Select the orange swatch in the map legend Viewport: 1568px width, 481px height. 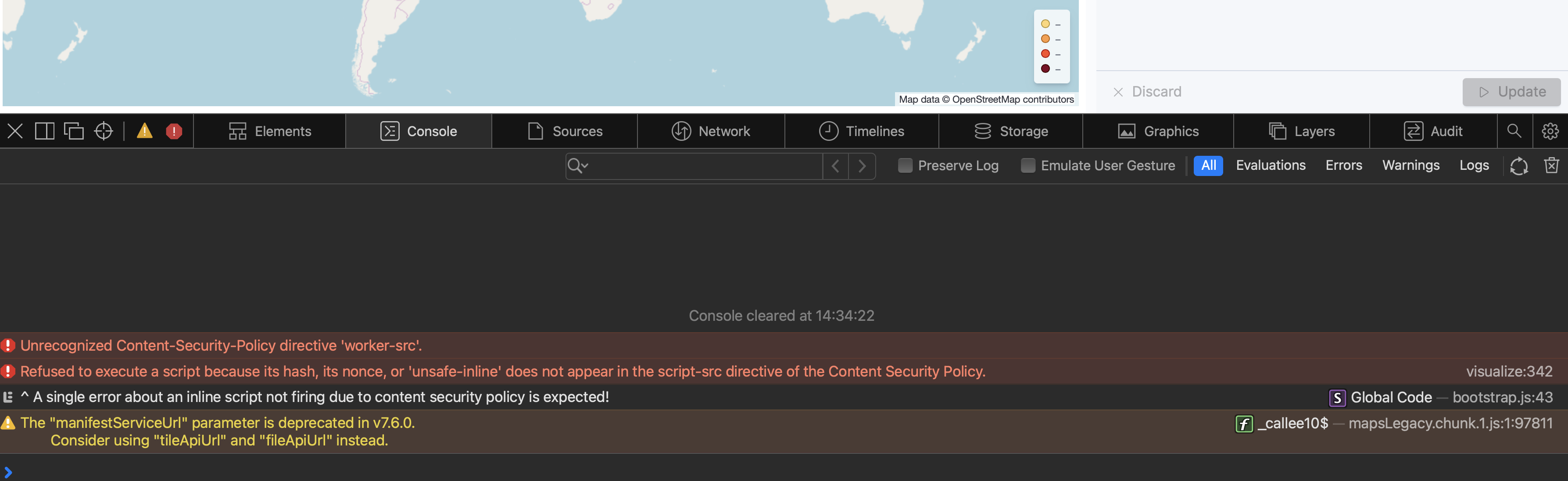coord(1045,38)
